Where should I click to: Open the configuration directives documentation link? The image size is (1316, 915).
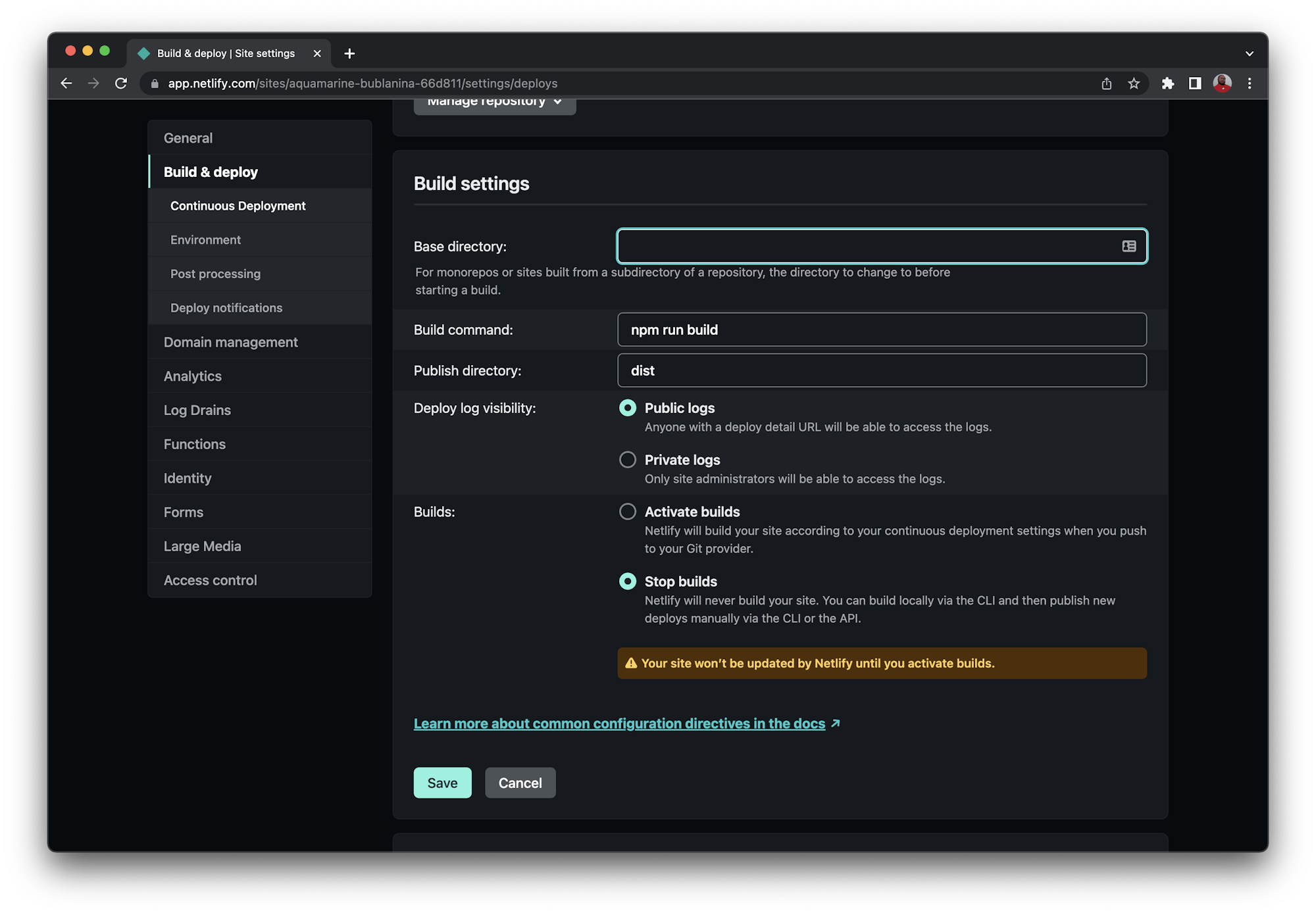(619, 724)
